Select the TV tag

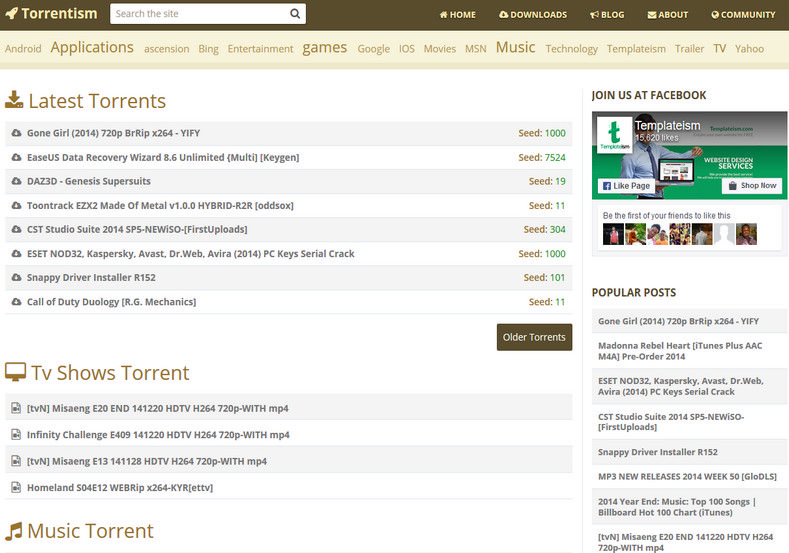[x=720, y=49]
